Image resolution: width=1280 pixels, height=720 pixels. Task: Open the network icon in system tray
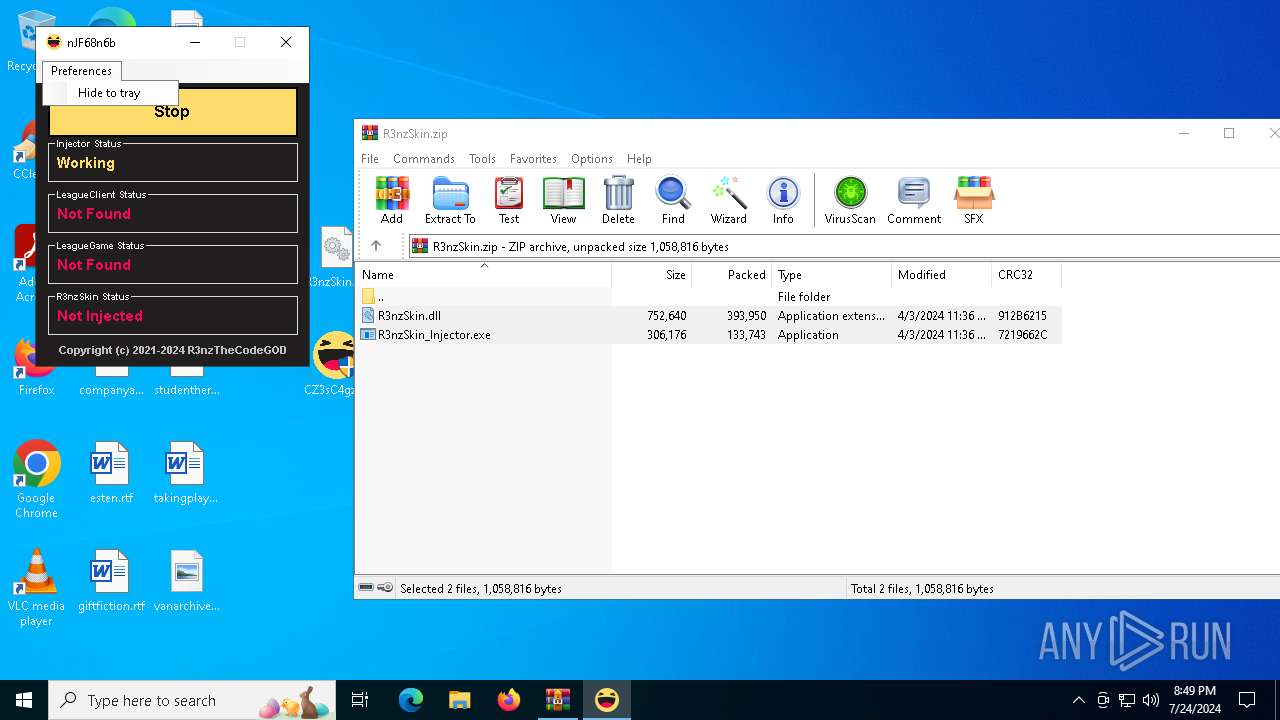pyautogui.click(x=1127, y=700)
